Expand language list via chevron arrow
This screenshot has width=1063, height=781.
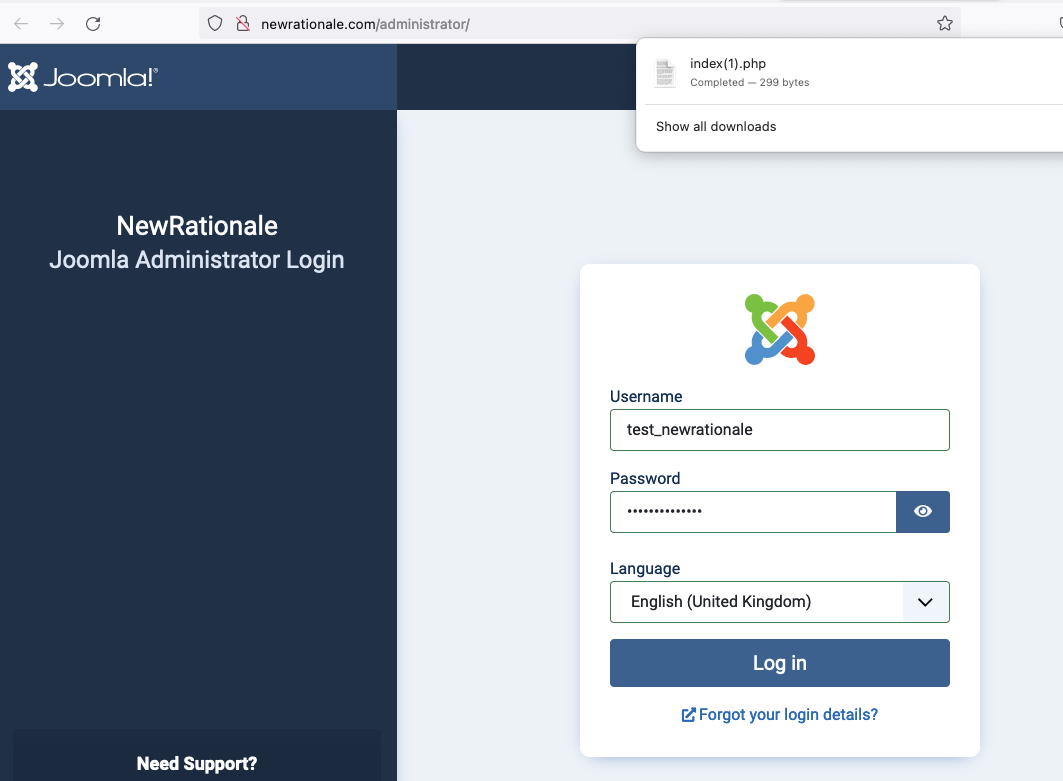click(925, 602)
